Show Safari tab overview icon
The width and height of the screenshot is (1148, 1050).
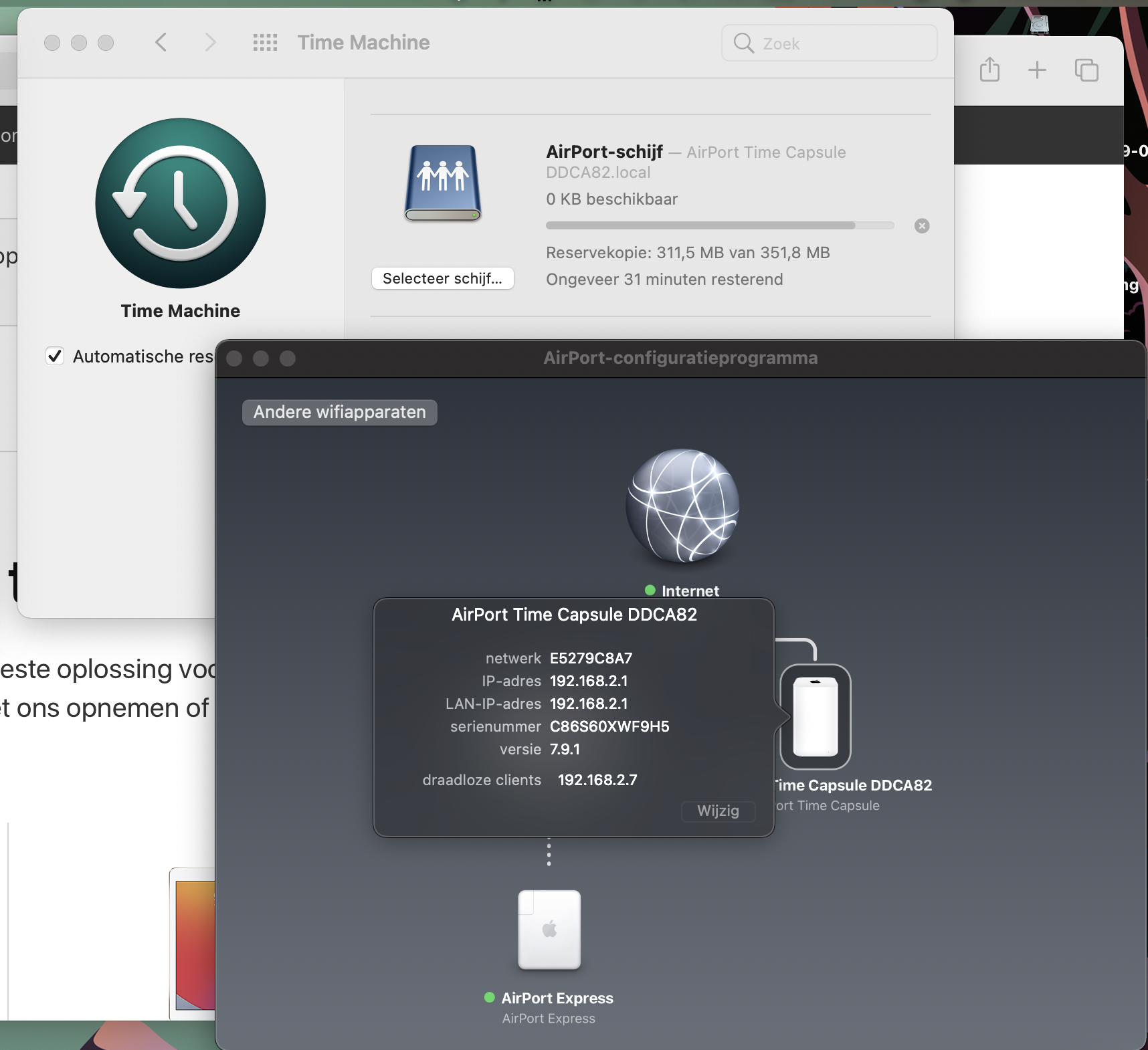[x=1086, y=70]
